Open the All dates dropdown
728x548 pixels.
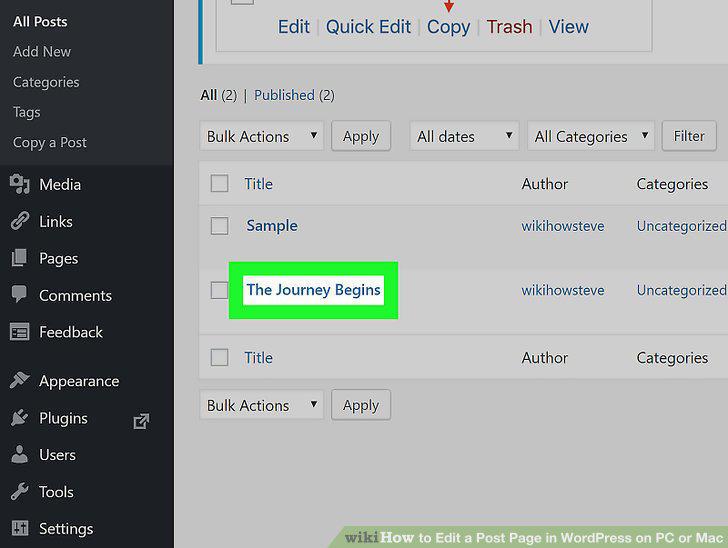coord(464,136)
